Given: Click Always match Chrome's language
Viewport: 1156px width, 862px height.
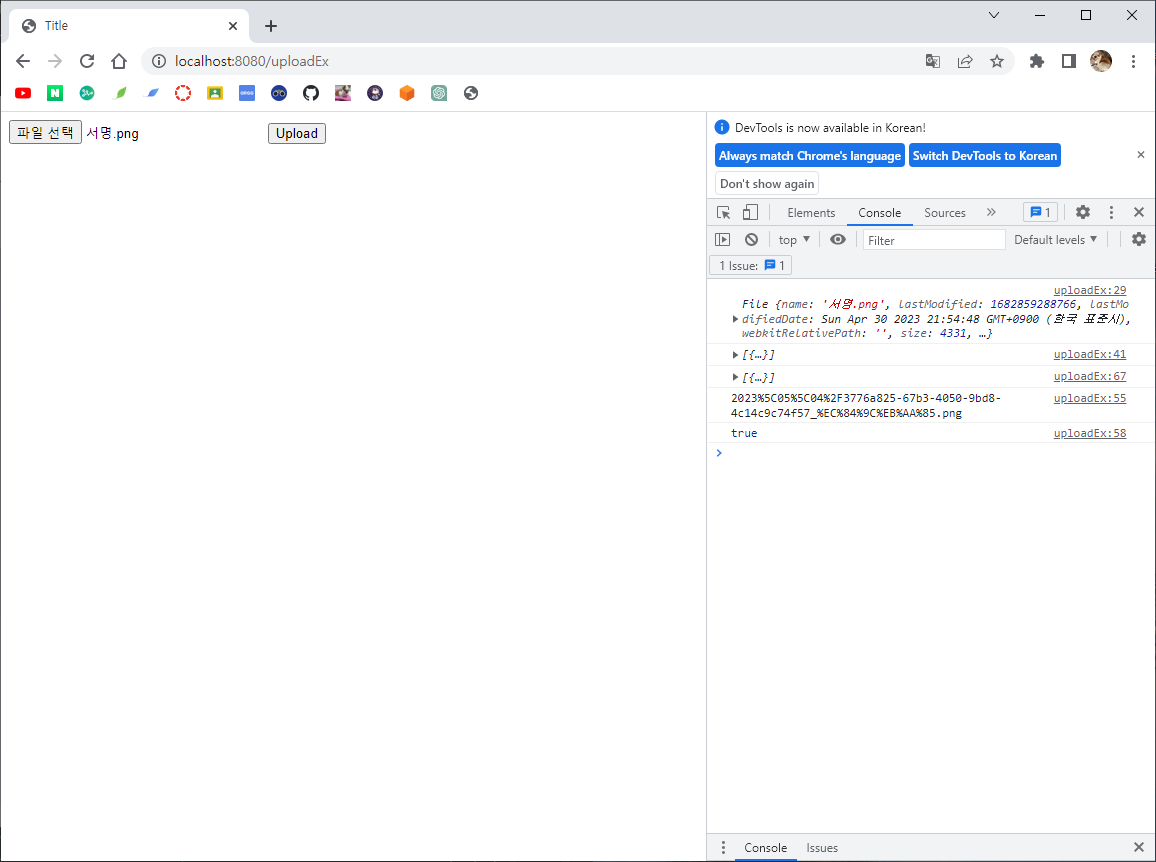Looking at the screenshot, I should tap(809, 156).
